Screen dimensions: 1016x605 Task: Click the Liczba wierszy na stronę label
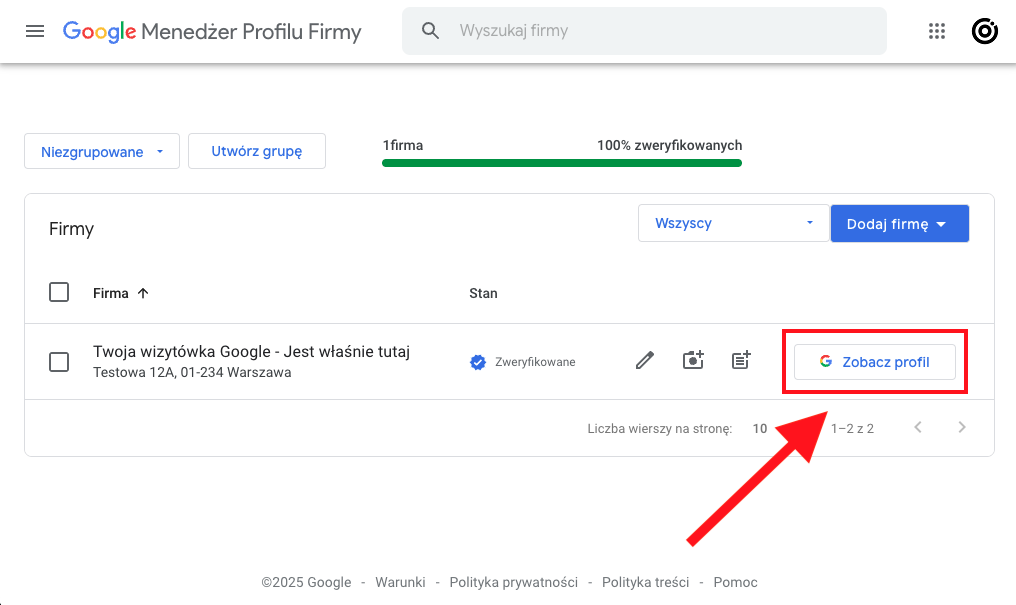pos(660,429)
